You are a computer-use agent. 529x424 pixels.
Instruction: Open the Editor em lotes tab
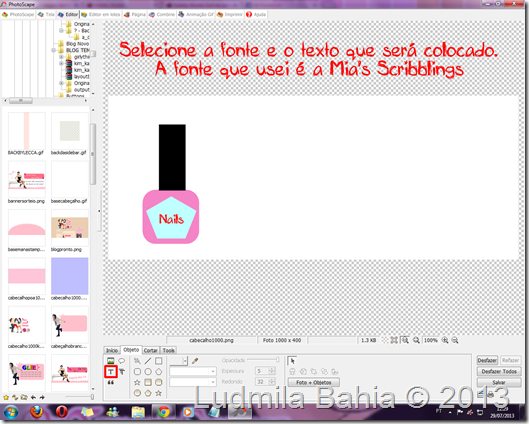[x=101, y=15]
